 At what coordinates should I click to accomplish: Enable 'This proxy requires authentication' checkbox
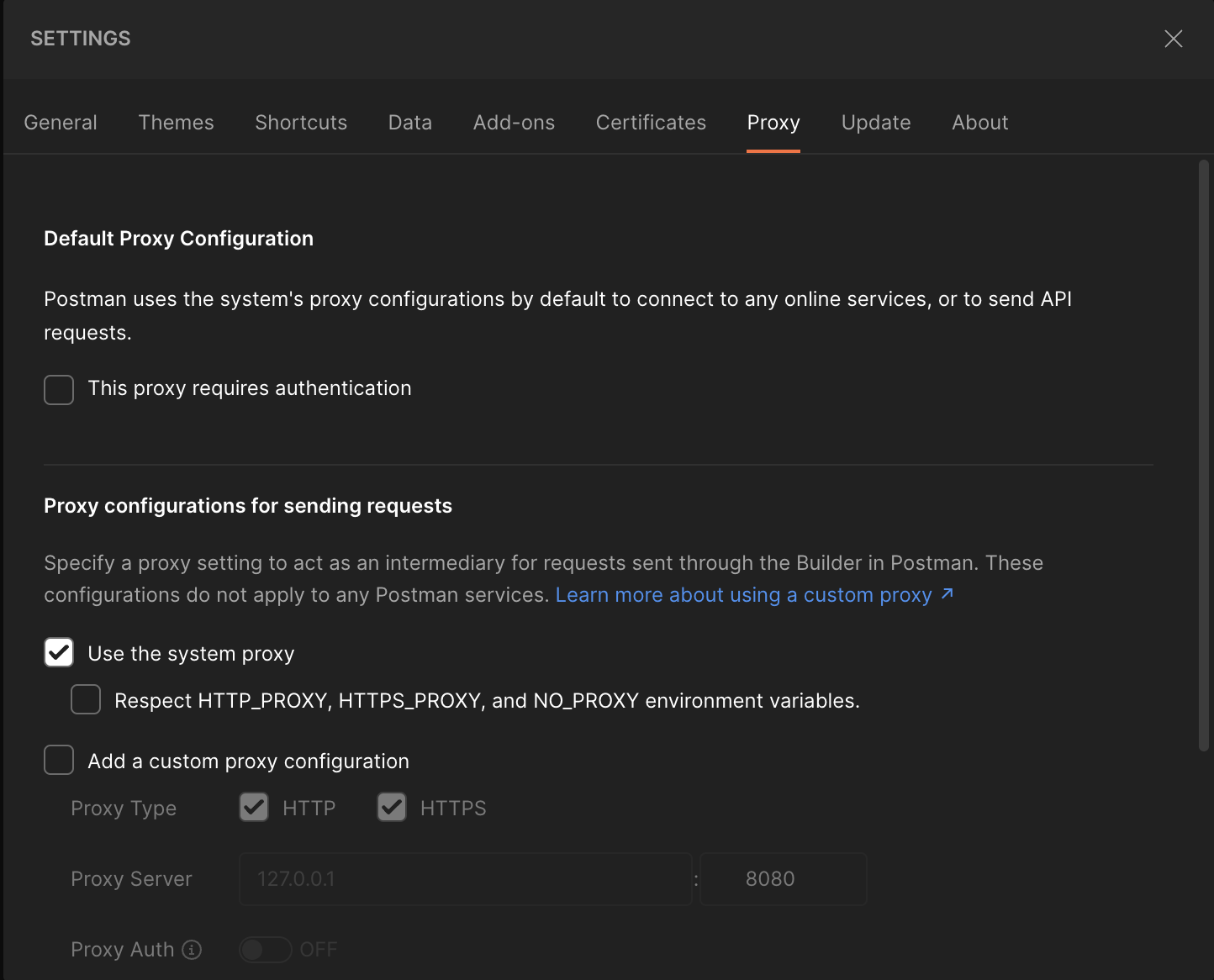59,389
